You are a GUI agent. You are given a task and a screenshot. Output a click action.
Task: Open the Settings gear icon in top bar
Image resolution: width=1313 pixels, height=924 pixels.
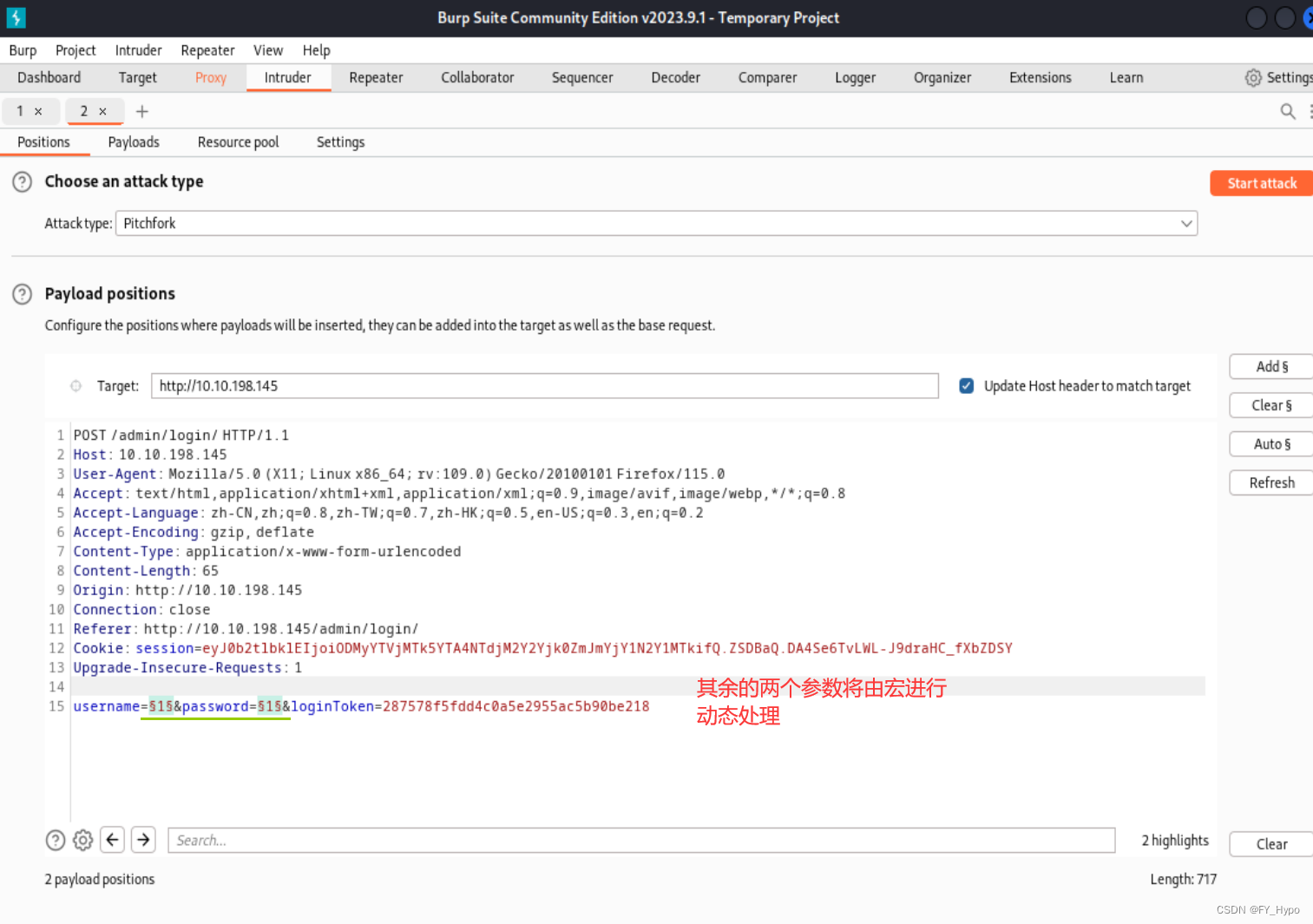coord(1253,78)
